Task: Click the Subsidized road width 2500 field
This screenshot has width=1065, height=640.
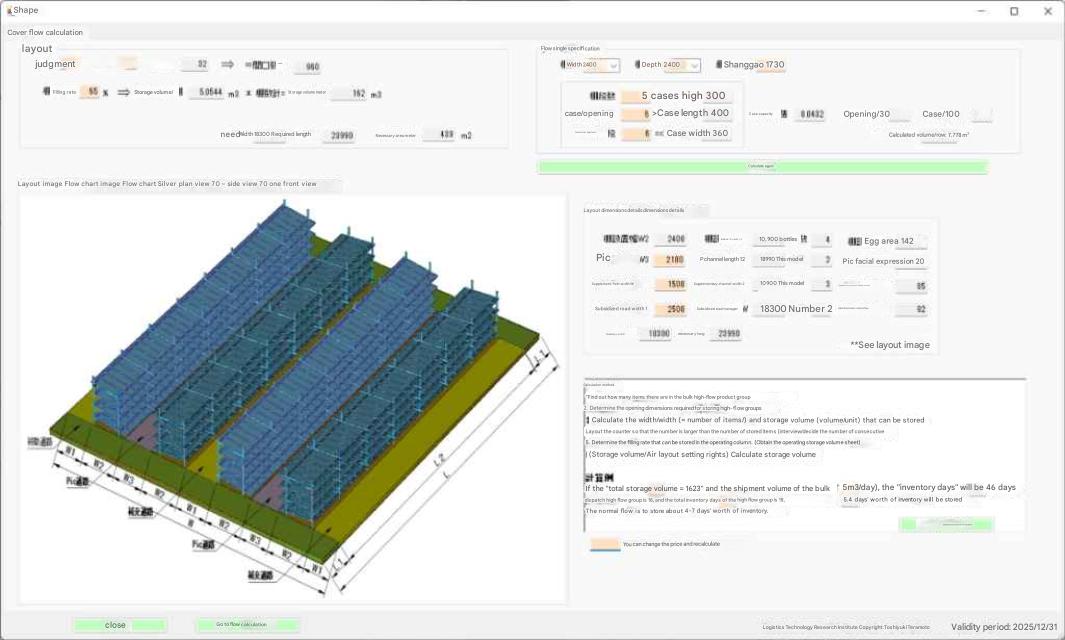Action: tap(675, 310)
